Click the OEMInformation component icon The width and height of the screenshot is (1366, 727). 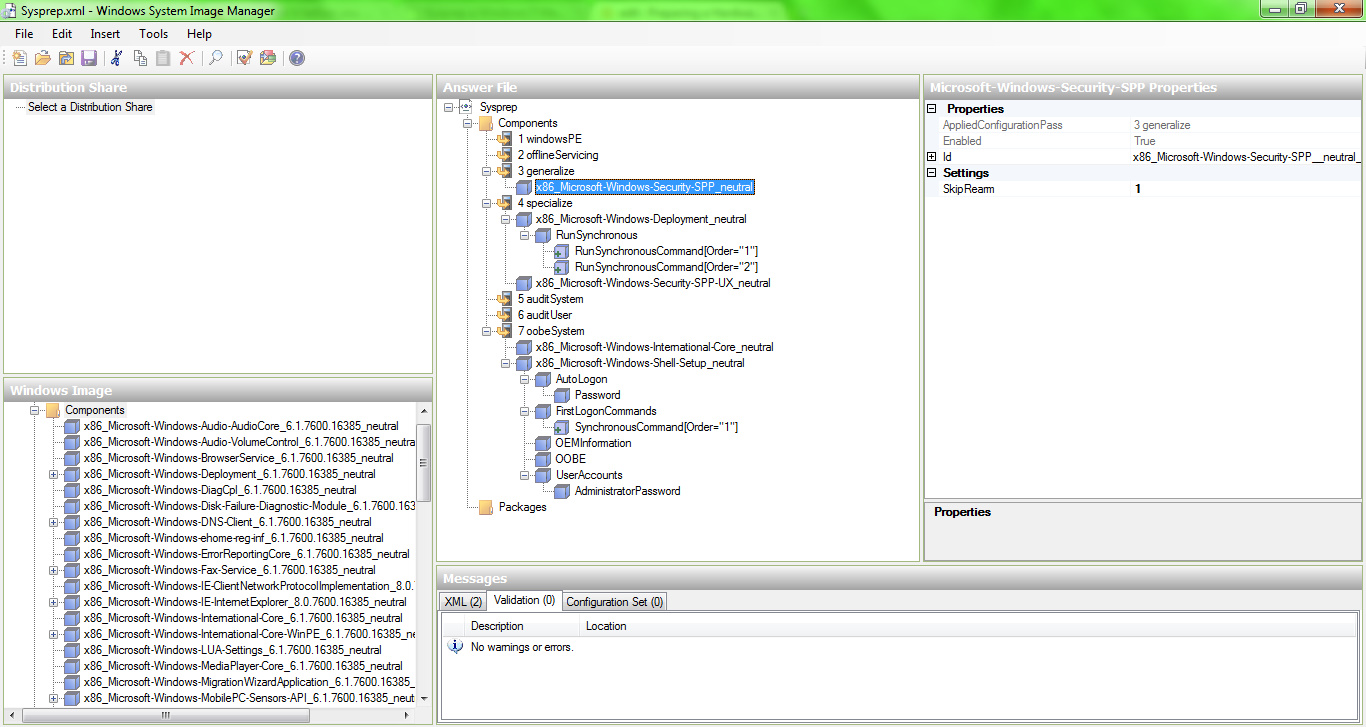pos(543,443)
